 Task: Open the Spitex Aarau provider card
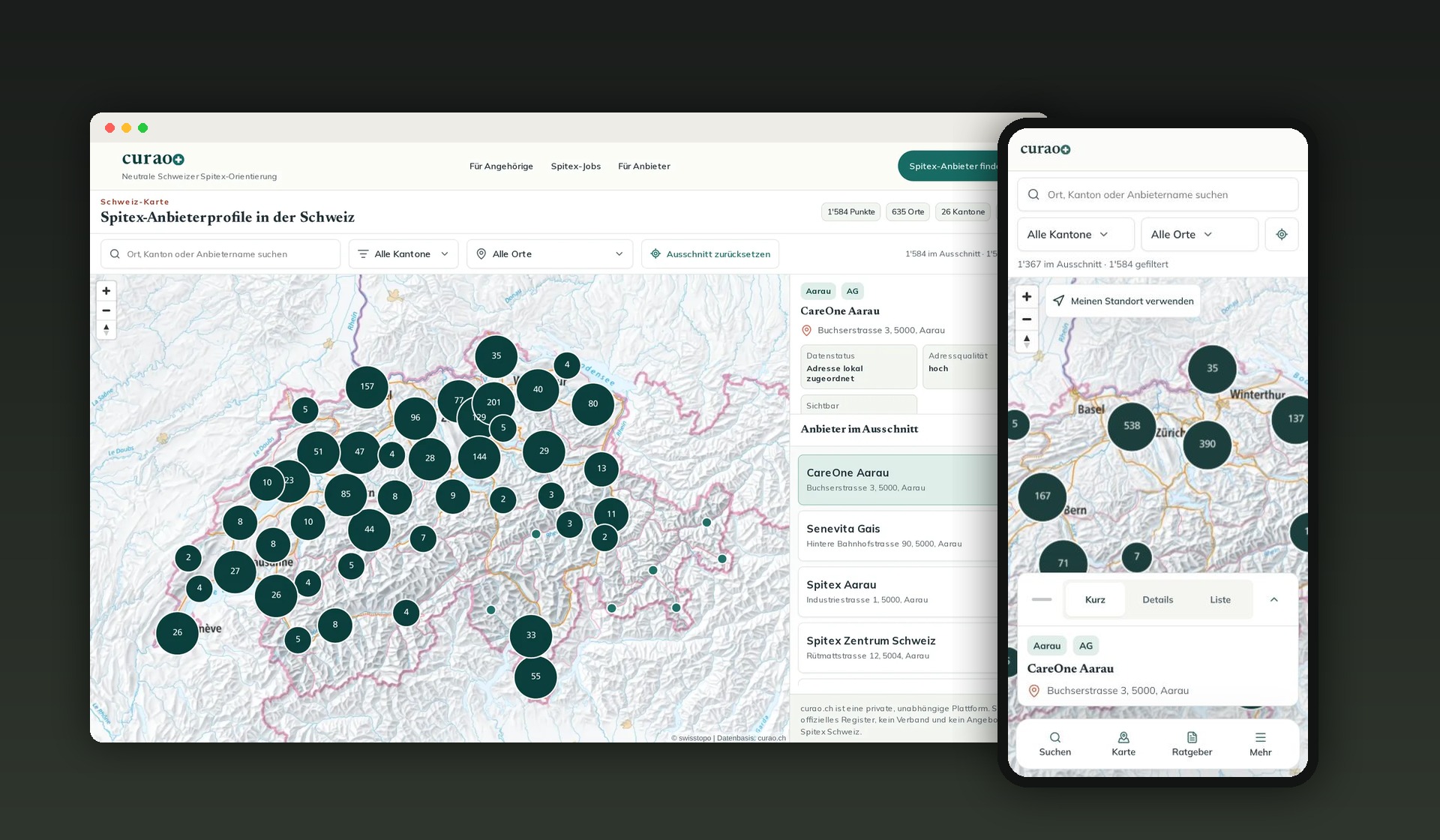click(x=898, y=592)
